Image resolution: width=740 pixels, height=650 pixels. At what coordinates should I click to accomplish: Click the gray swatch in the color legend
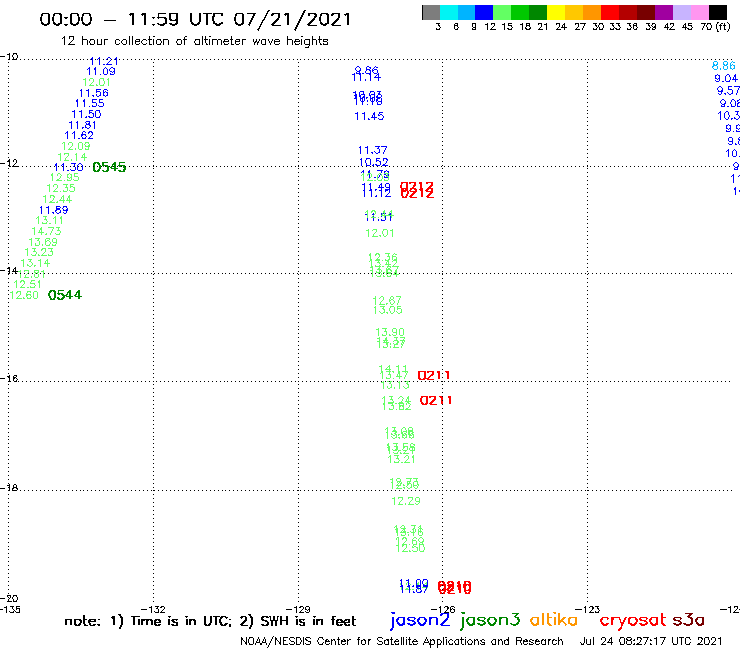coord(431,12)
